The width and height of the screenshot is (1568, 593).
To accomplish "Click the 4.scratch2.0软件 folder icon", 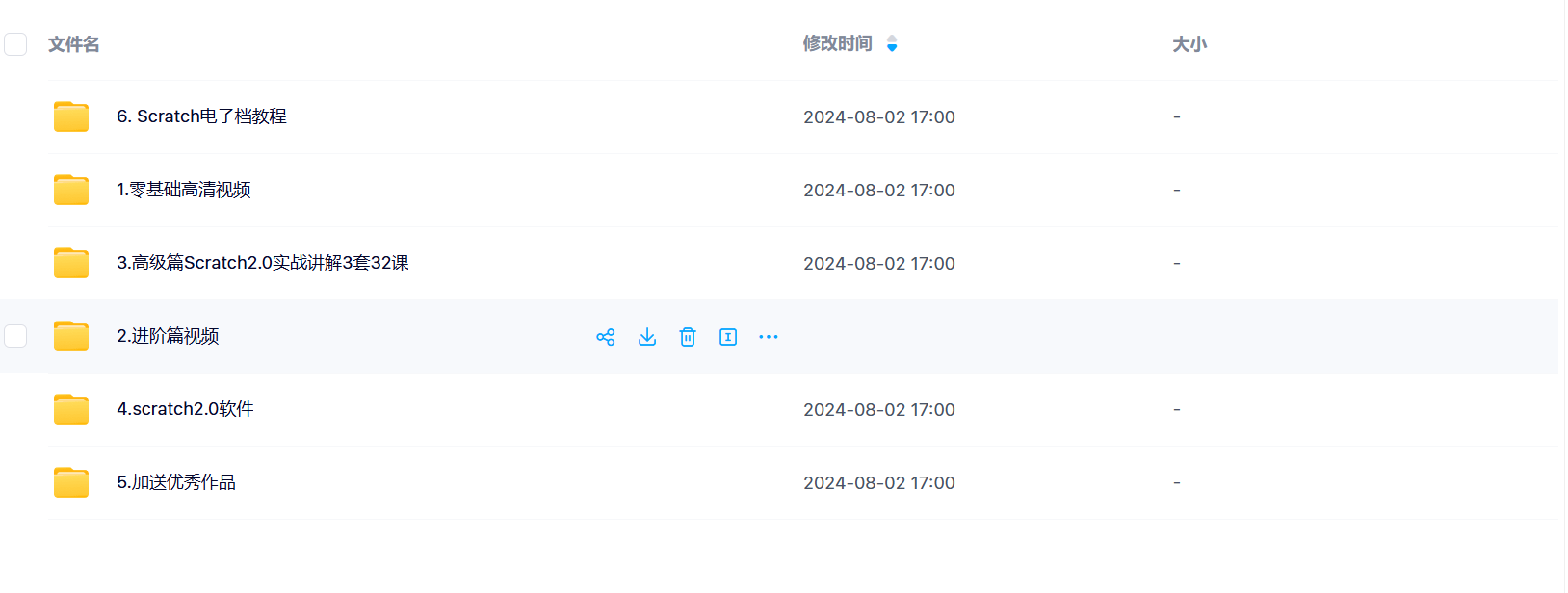I will pos(71,409).
